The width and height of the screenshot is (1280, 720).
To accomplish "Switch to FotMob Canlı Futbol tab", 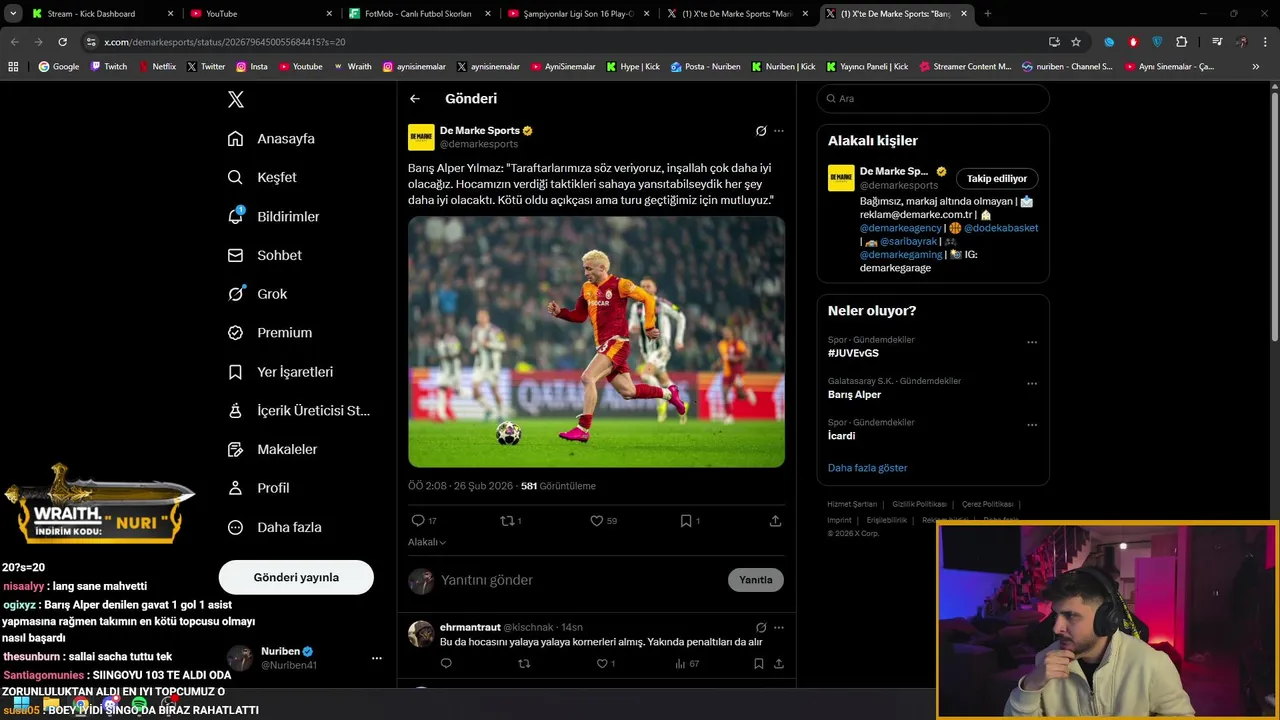I will [x=419, y=14].
